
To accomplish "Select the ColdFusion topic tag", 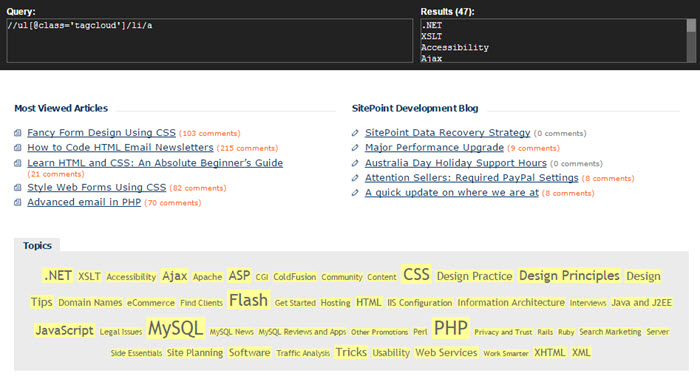I will click(x=295, y=277).
